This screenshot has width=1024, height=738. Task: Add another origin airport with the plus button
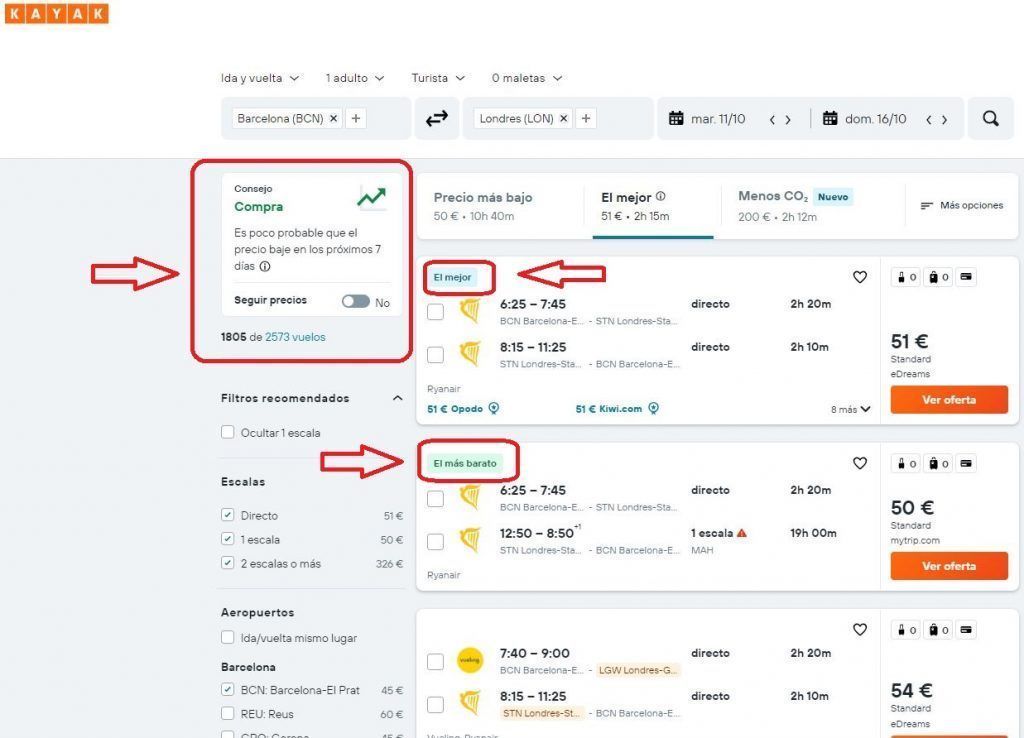click(356, 118)
